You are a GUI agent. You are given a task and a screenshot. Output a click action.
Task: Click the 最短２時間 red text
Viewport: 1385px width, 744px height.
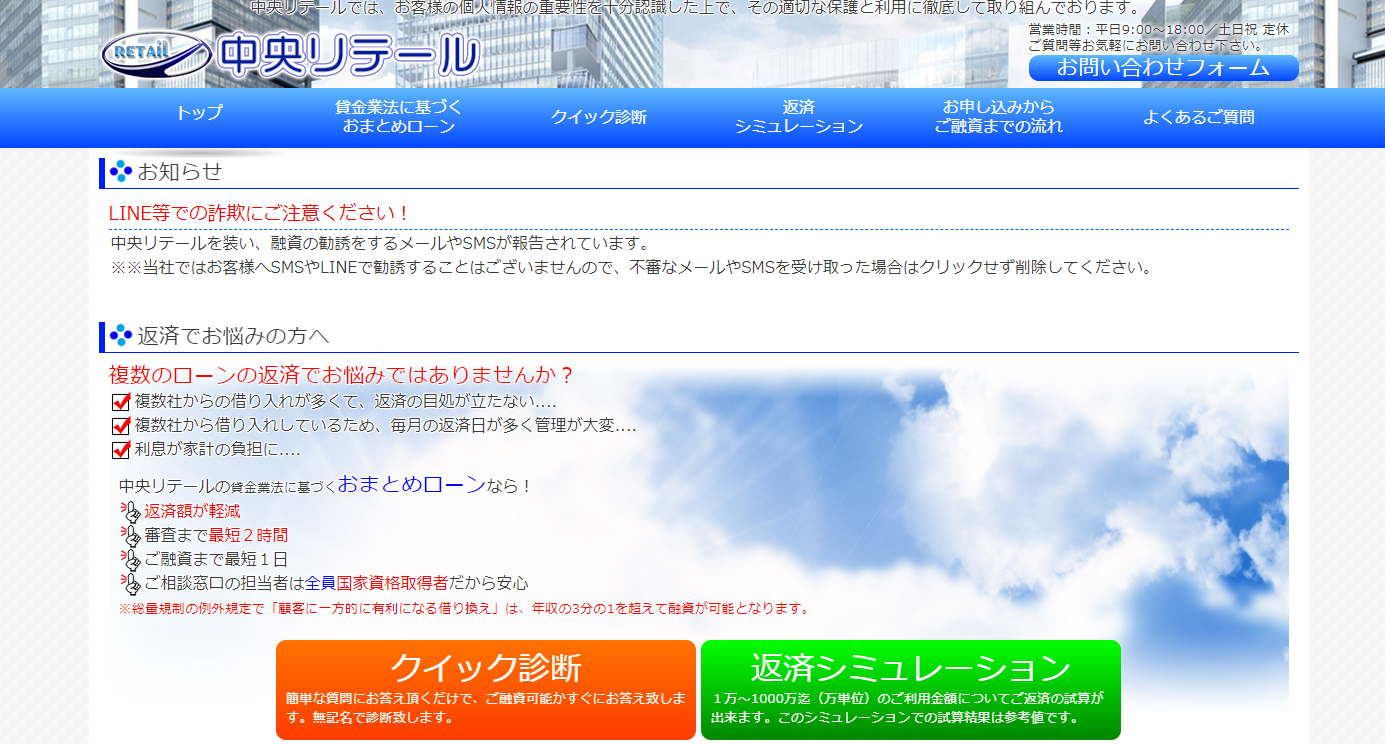point(248,535)
